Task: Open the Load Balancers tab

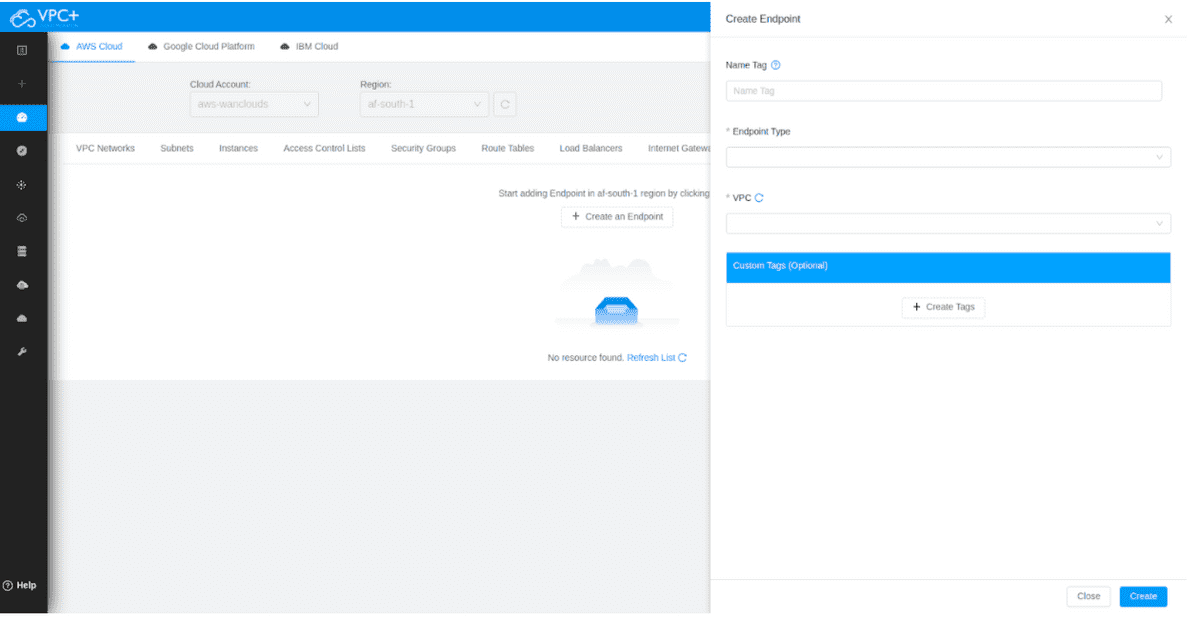Action: pos(590,148)
